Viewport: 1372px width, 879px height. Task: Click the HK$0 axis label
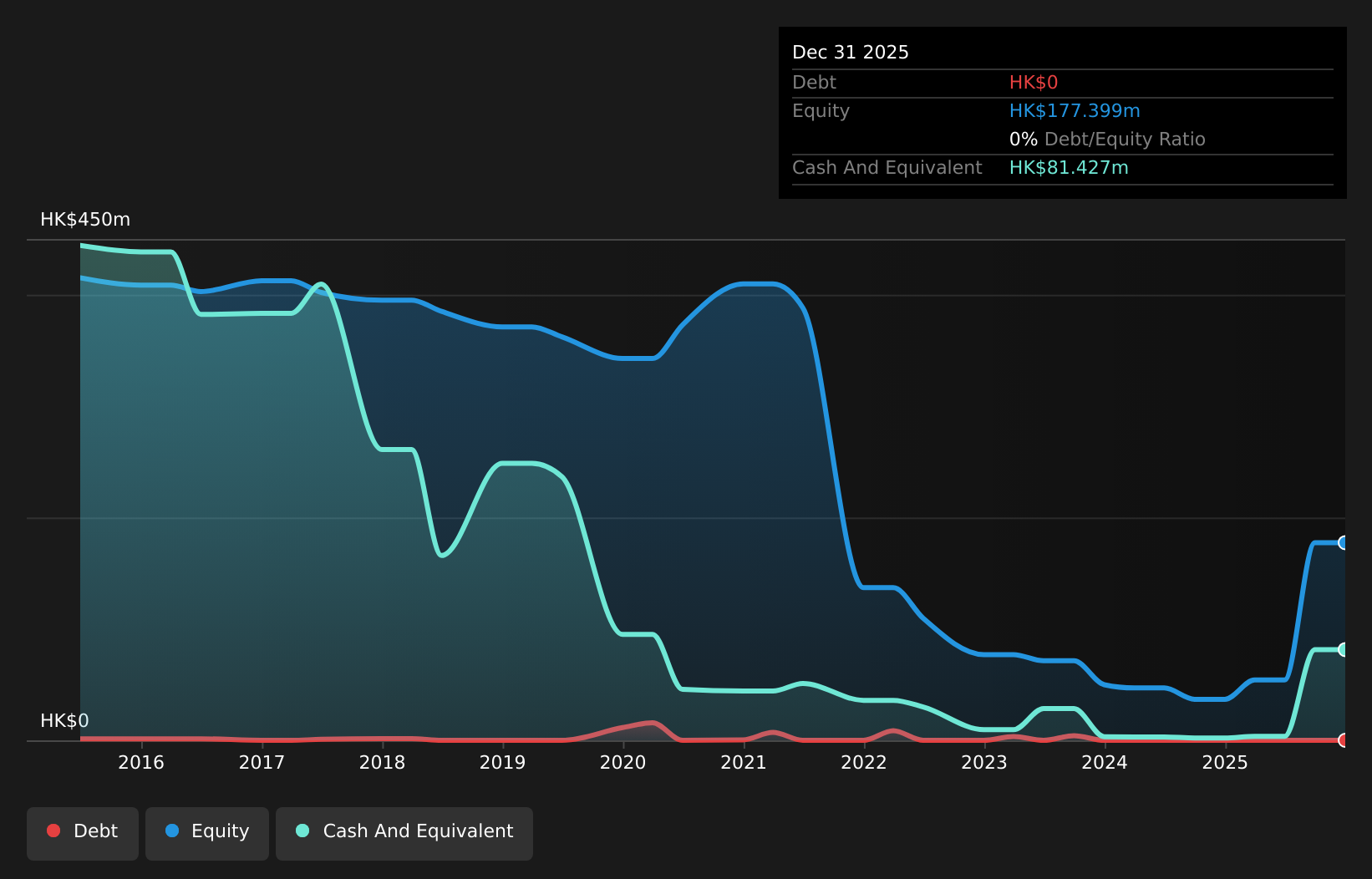pyautogui.click(x=64, y=721)
